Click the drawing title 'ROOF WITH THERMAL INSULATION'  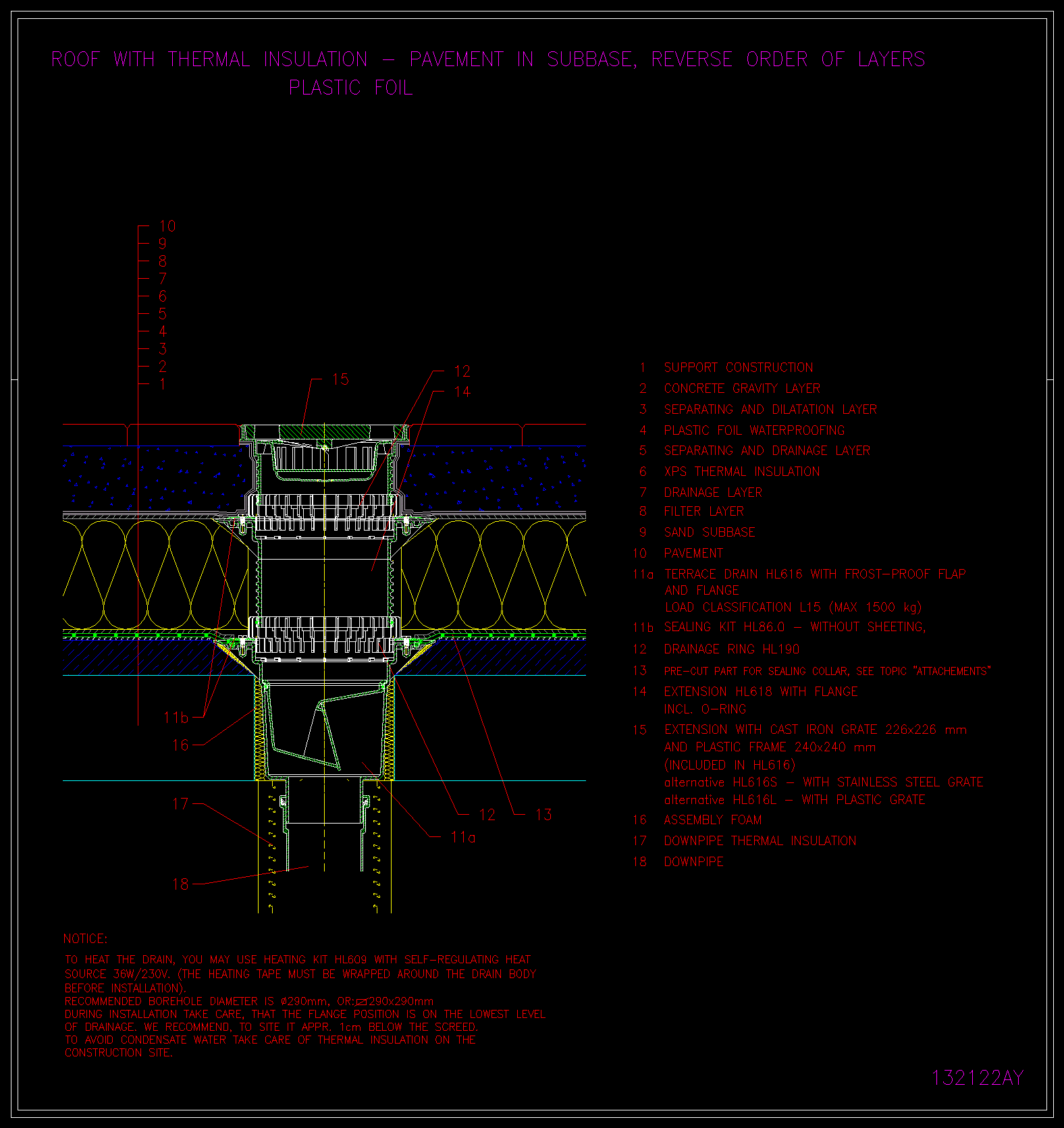tap(209, 59)
